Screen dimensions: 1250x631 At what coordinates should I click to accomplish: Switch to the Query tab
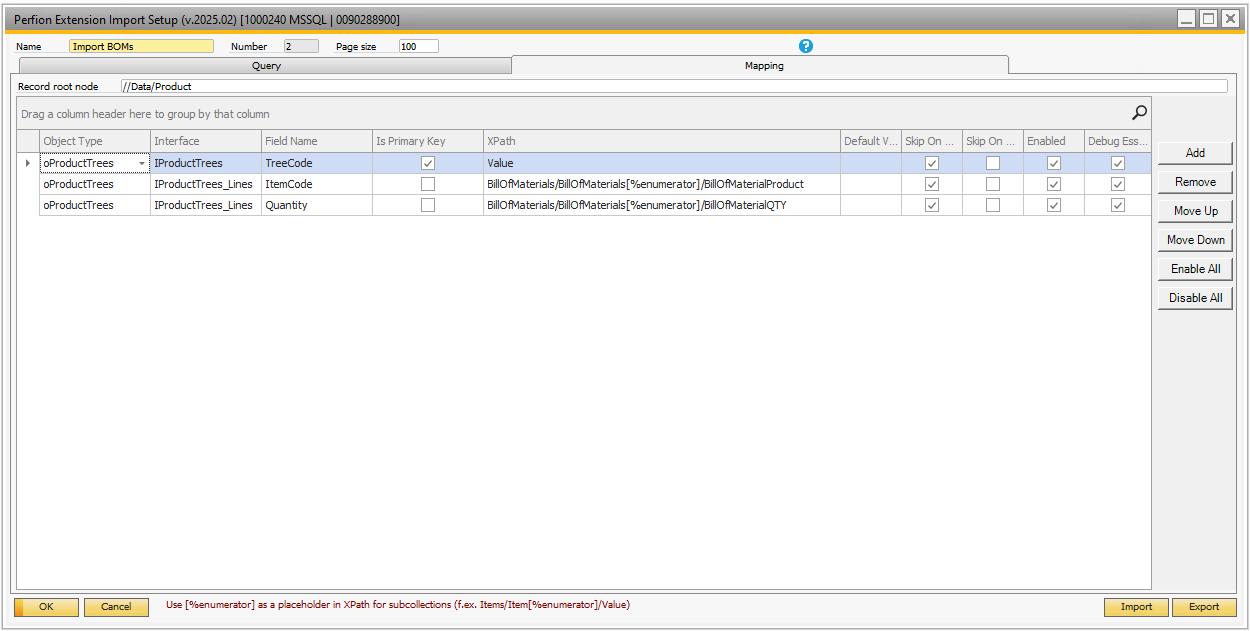(x=266, y=66)
